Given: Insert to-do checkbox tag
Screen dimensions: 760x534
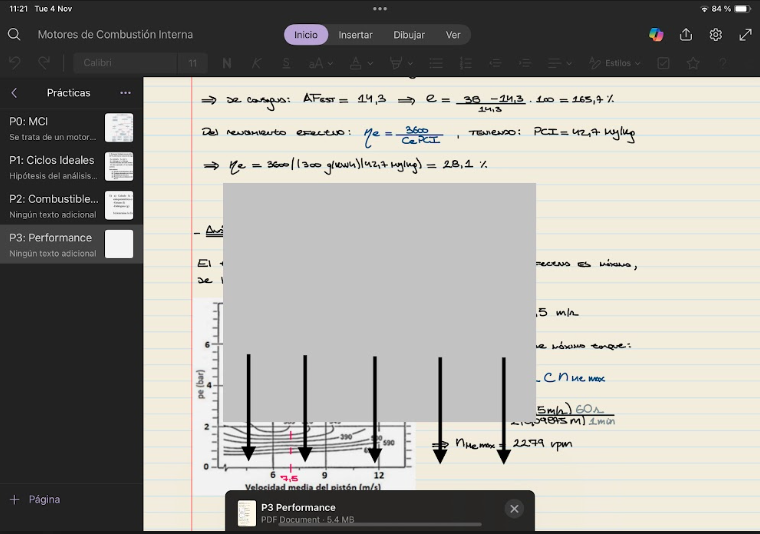Looking at the screenshot, I should click(x=663, y=63).
